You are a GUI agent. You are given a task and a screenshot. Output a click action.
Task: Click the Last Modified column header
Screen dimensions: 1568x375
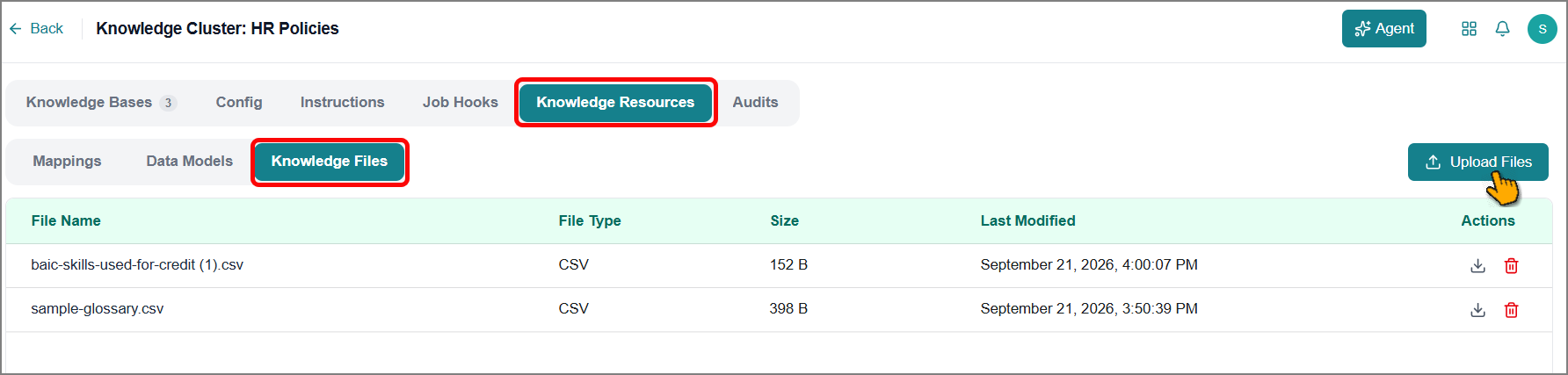[x=1027, y=221]
